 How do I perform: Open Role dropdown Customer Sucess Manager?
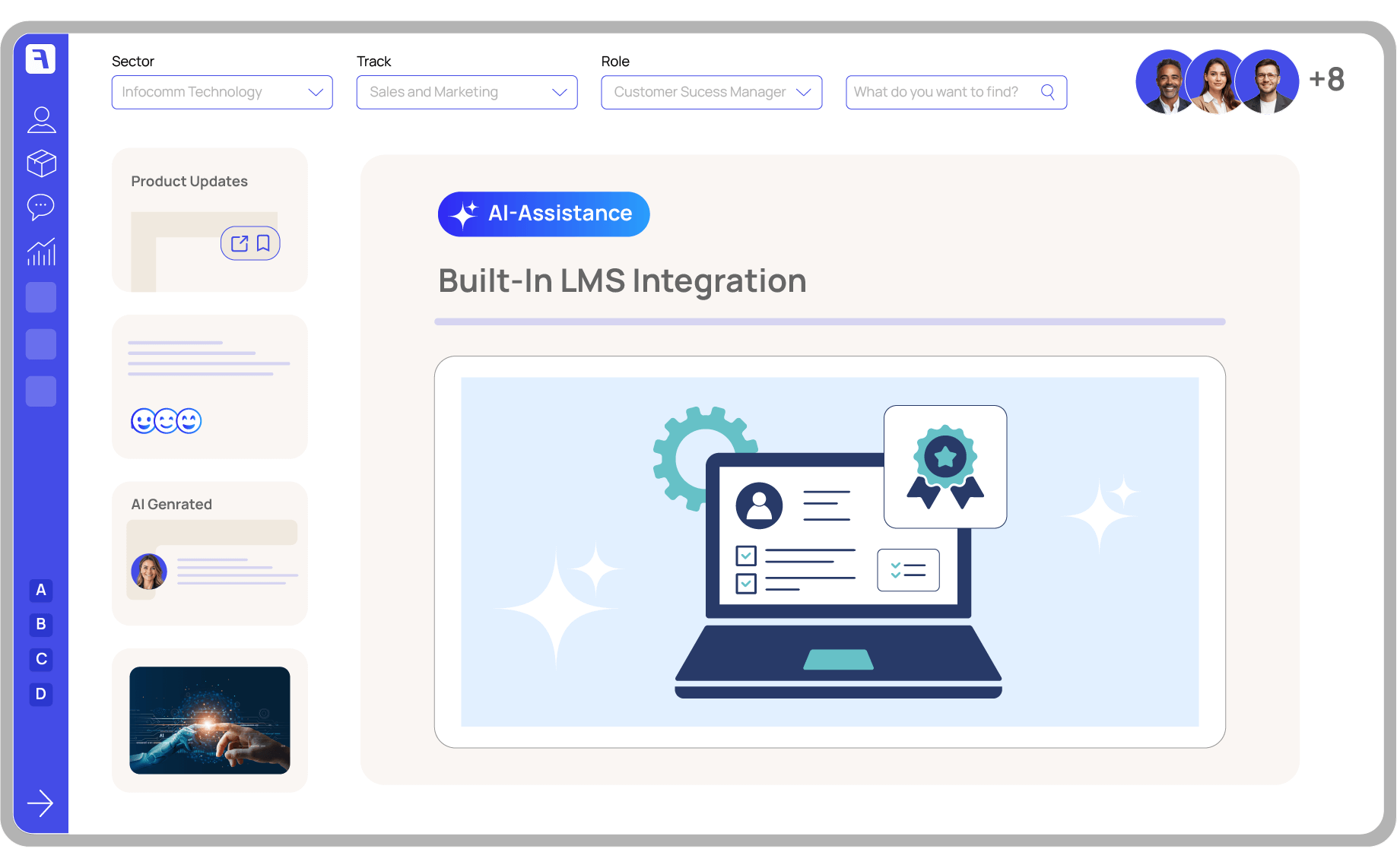point(711,92)
